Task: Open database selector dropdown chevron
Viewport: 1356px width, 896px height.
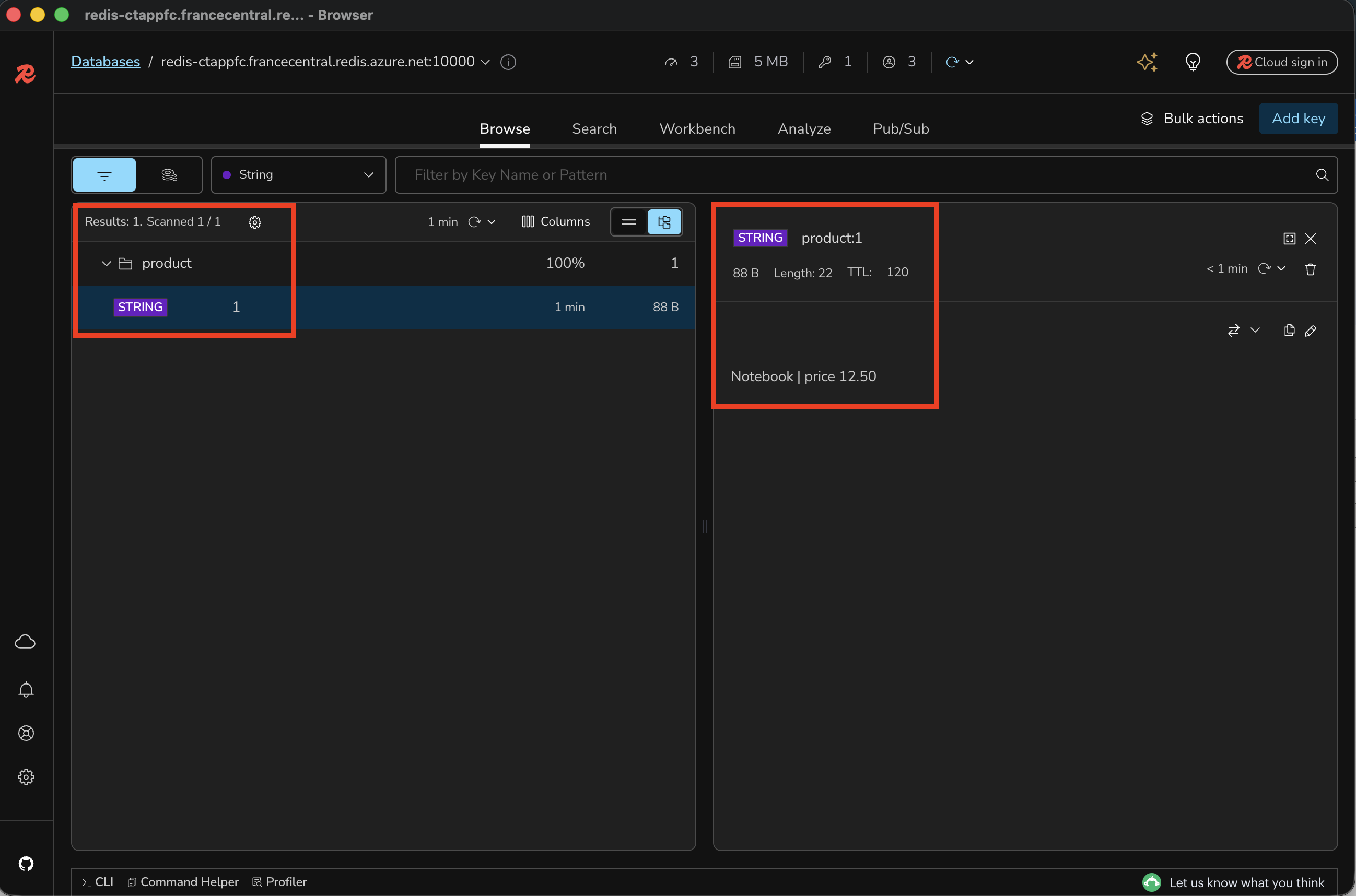Action: click(485, 62)
